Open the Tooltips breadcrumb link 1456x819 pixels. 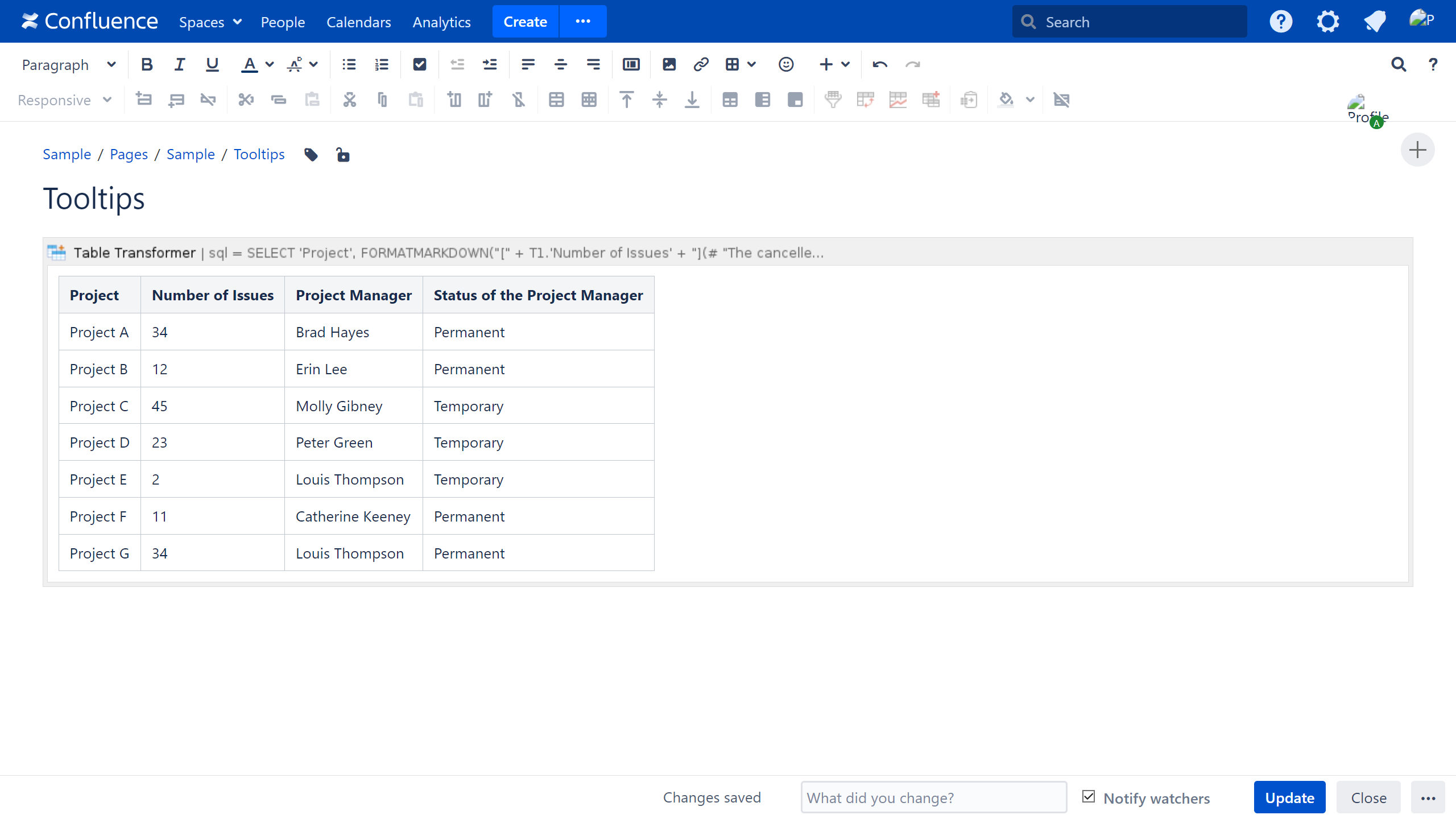[x=259, y=154]
